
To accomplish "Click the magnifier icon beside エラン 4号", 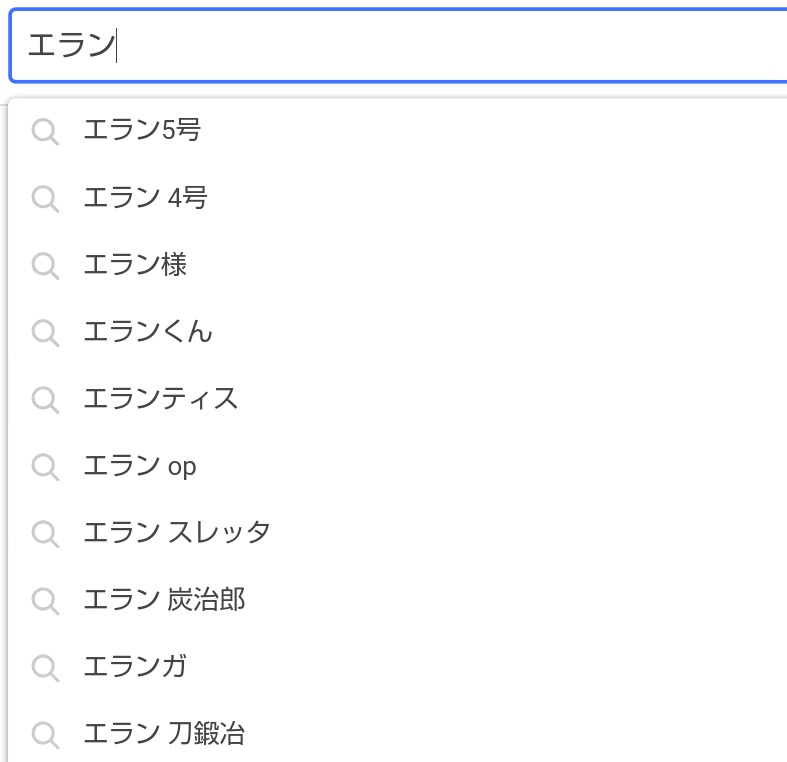I will point(45,199).
